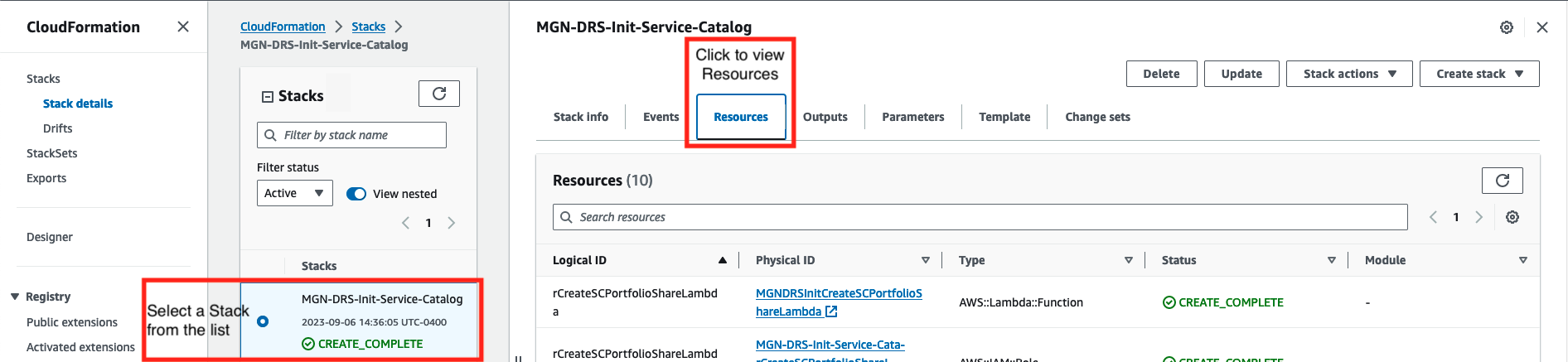Open Change sets tab

pyautogui.click(x=1098, y=117)
